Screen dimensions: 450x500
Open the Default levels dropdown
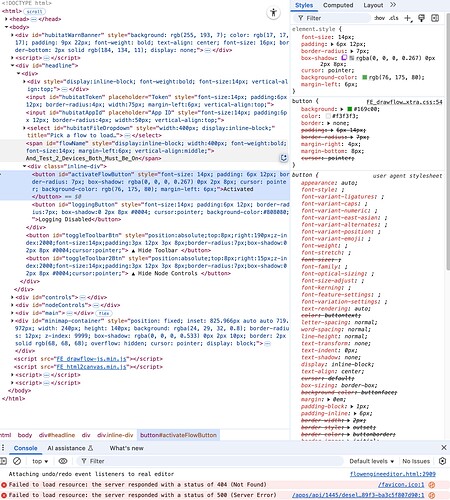coord(372,461)
